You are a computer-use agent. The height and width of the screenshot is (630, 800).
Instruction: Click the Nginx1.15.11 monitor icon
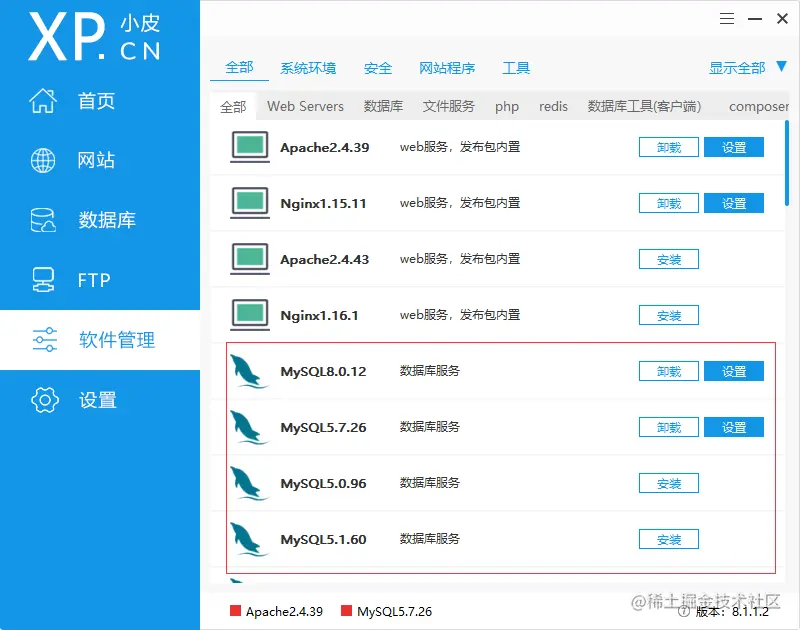tap(250, 203)
